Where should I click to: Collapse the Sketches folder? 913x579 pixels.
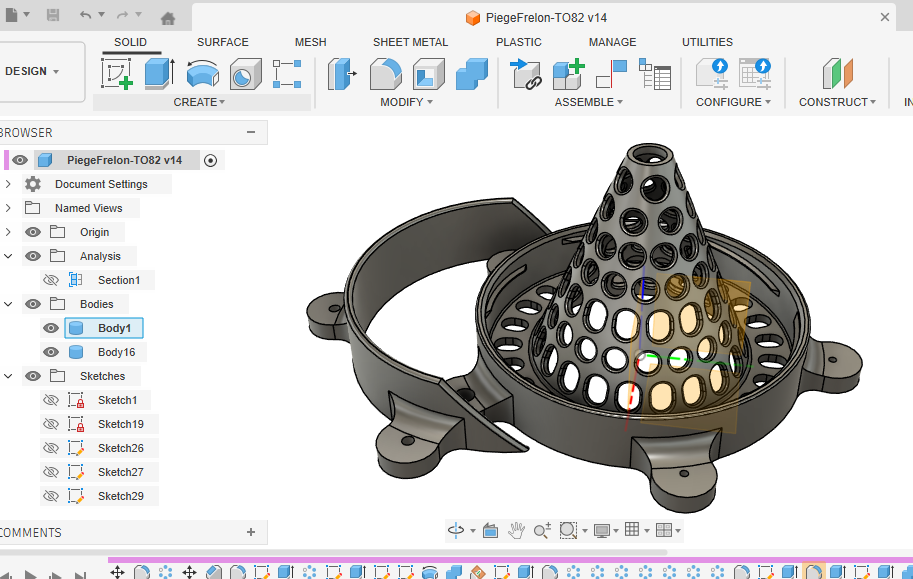click(8, 376)
